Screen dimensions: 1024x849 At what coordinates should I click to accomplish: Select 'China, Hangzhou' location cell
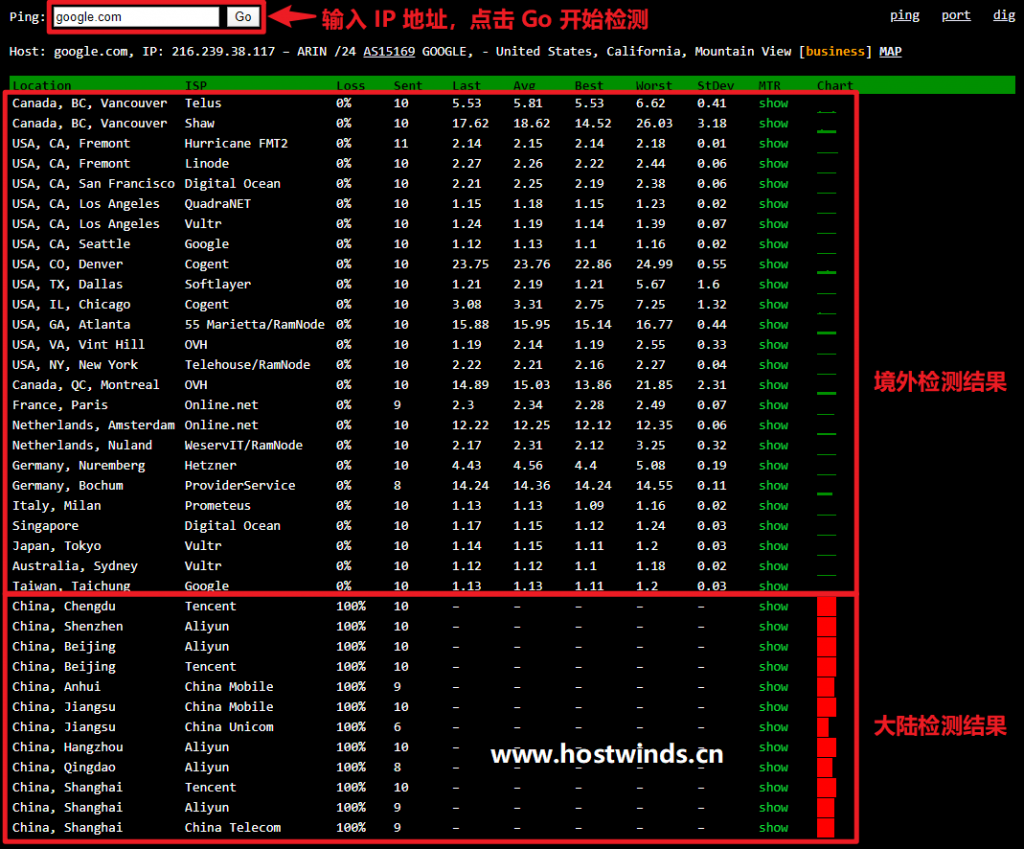point(67,747)
